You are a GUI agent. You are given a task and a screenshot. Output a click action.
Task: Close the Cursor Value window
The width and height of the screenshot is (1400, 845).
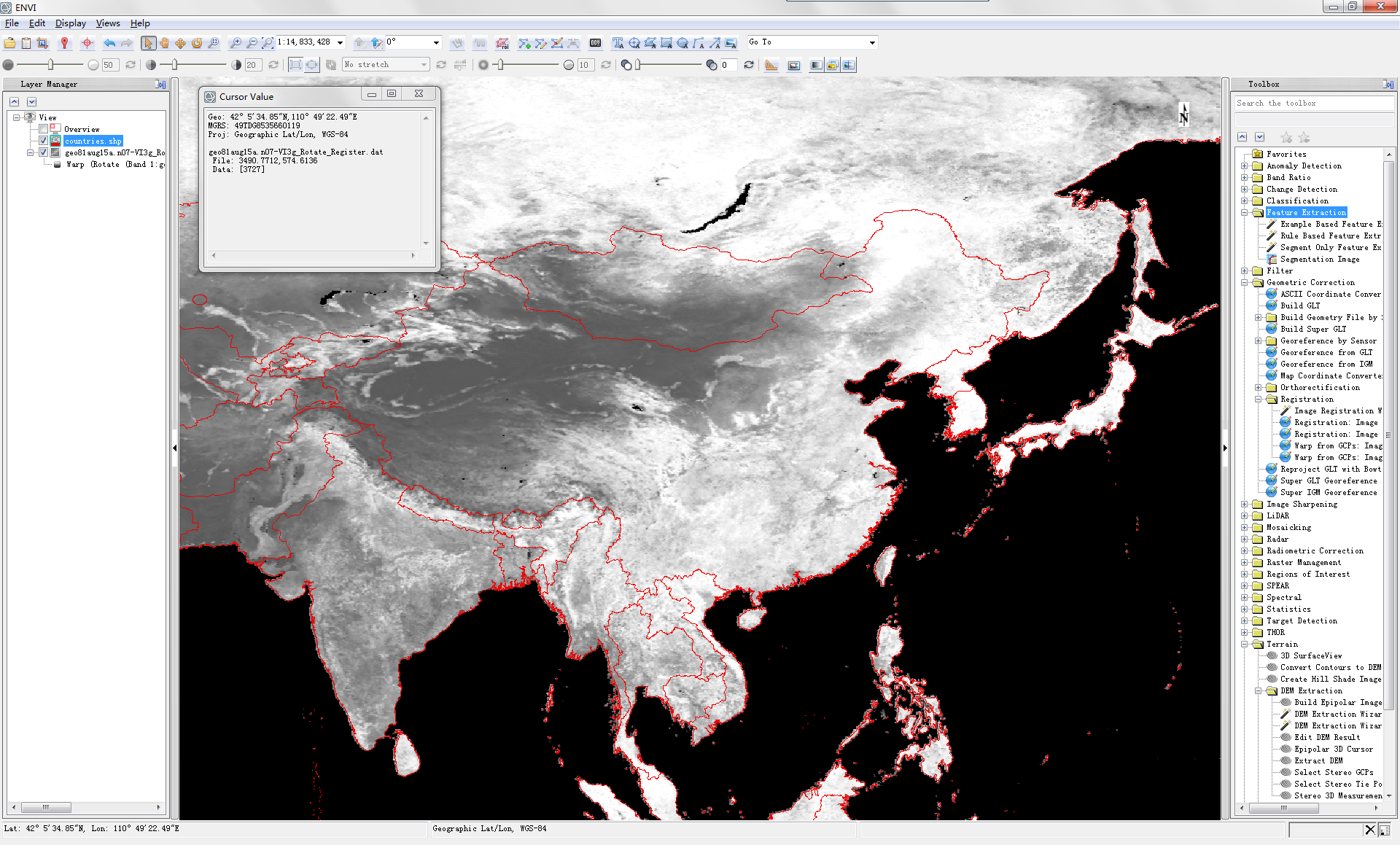pyautogui.click(x=419, y=94)
